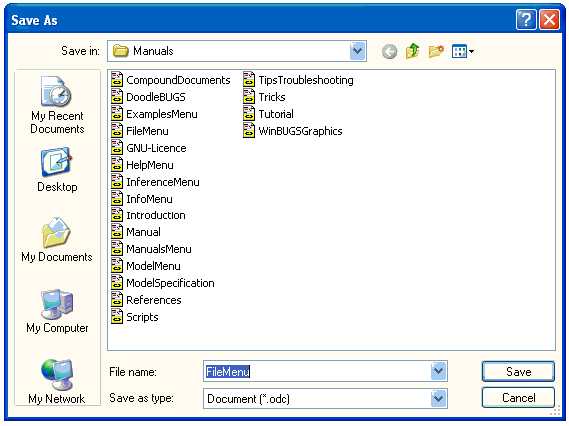Open My Recent Documents shortcut
Screen dimensions: 569x426
point(57,105)
